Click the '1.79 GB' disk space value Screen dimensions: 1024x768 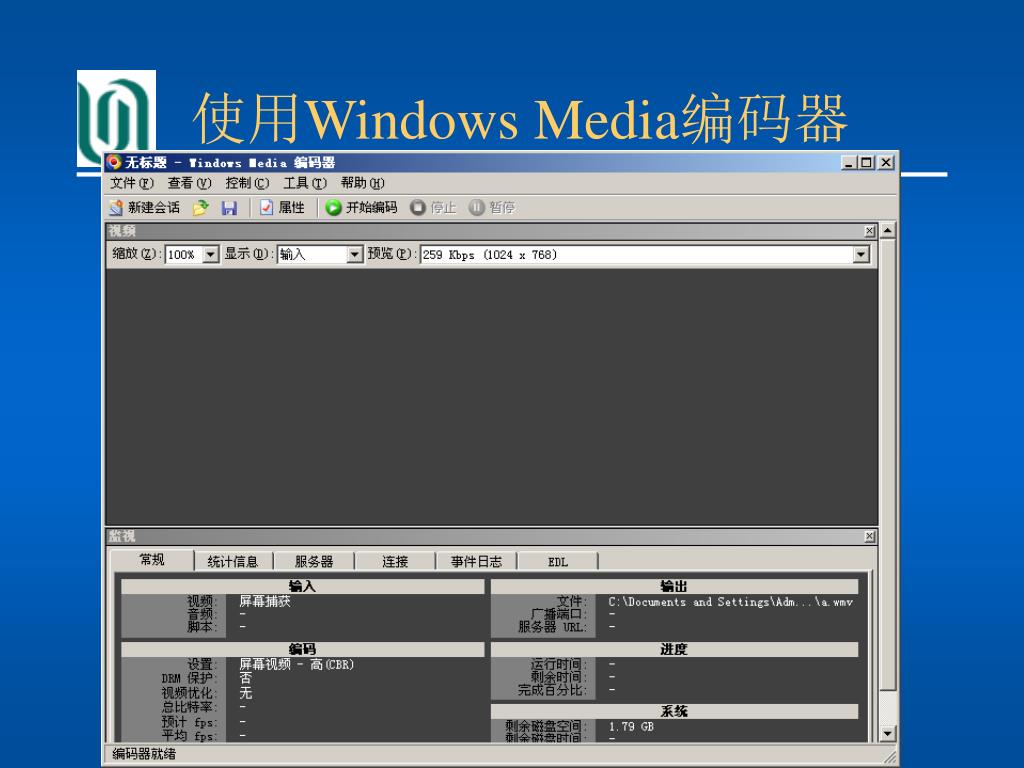point(631,726)
